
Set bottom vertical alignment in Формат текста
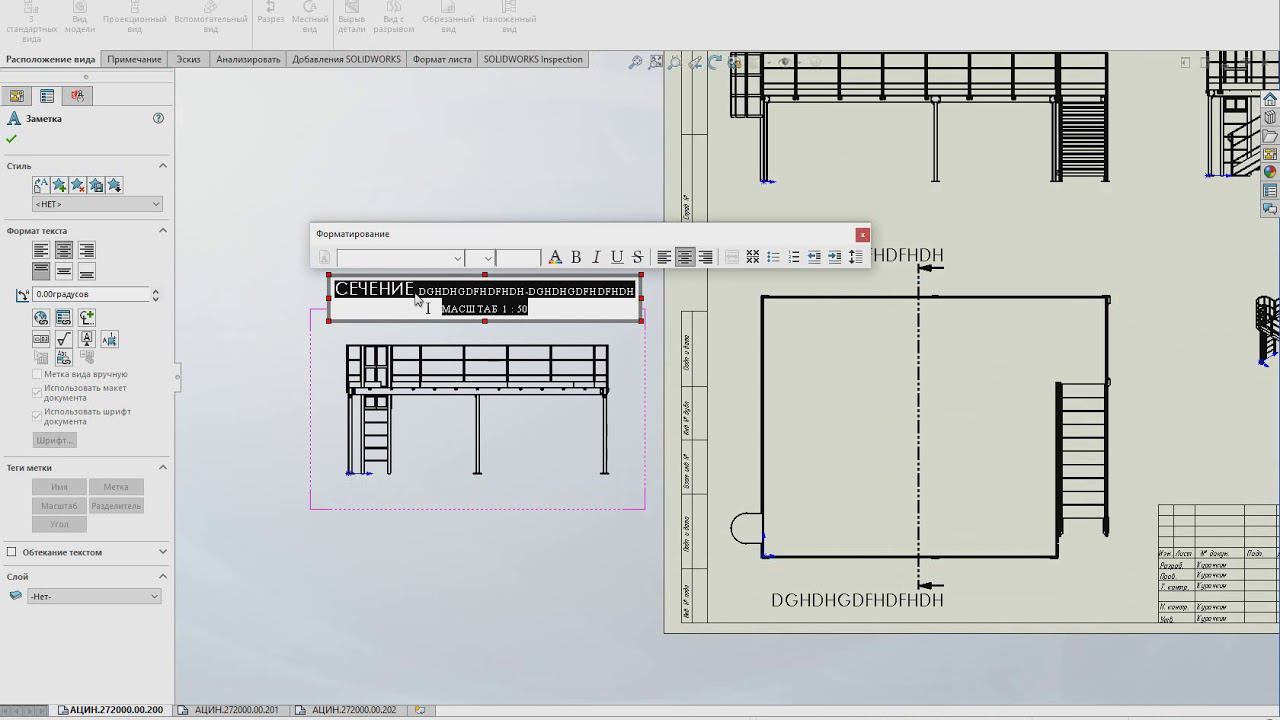87,271
